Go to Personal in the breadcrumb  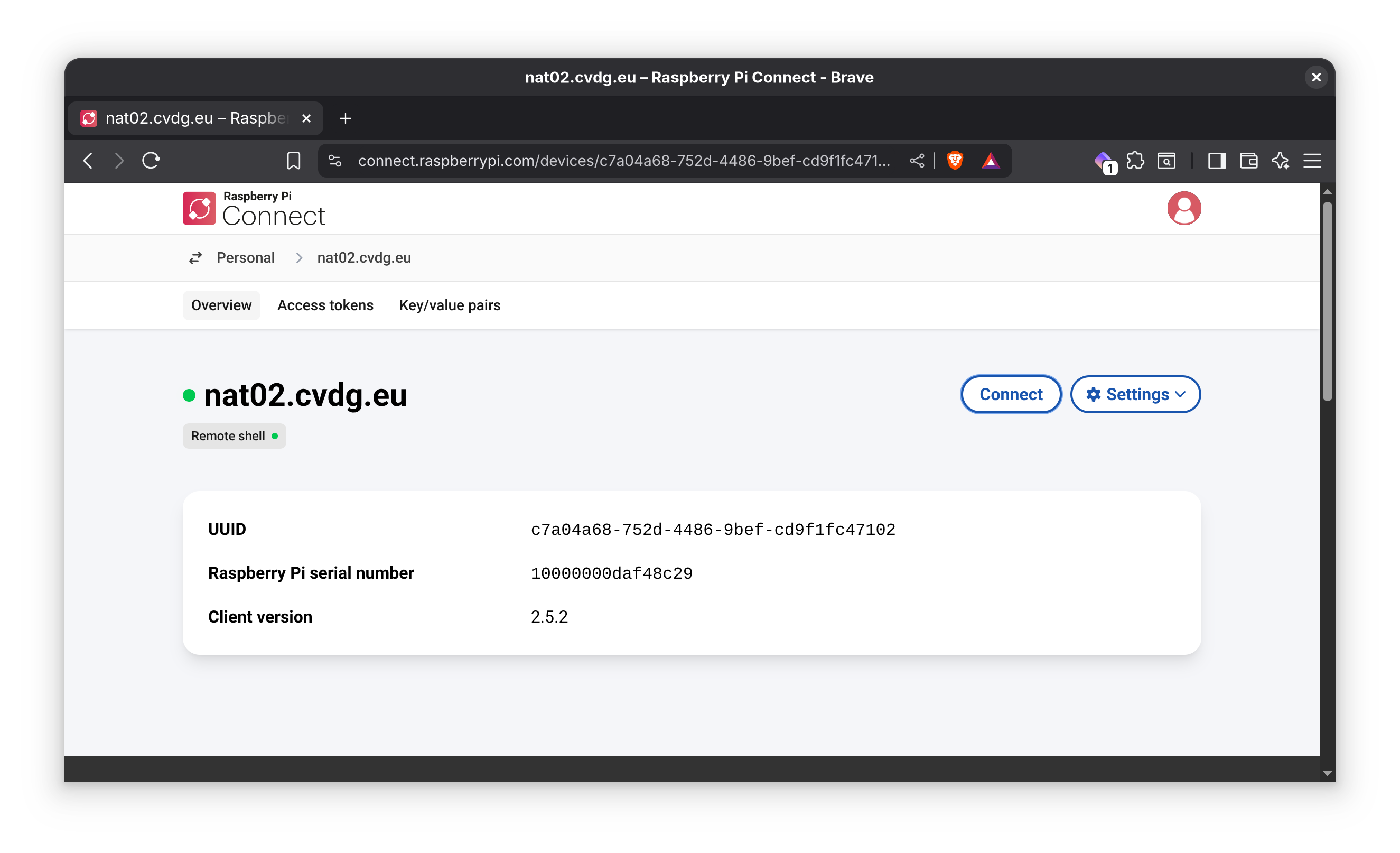(x=246, y=258)
